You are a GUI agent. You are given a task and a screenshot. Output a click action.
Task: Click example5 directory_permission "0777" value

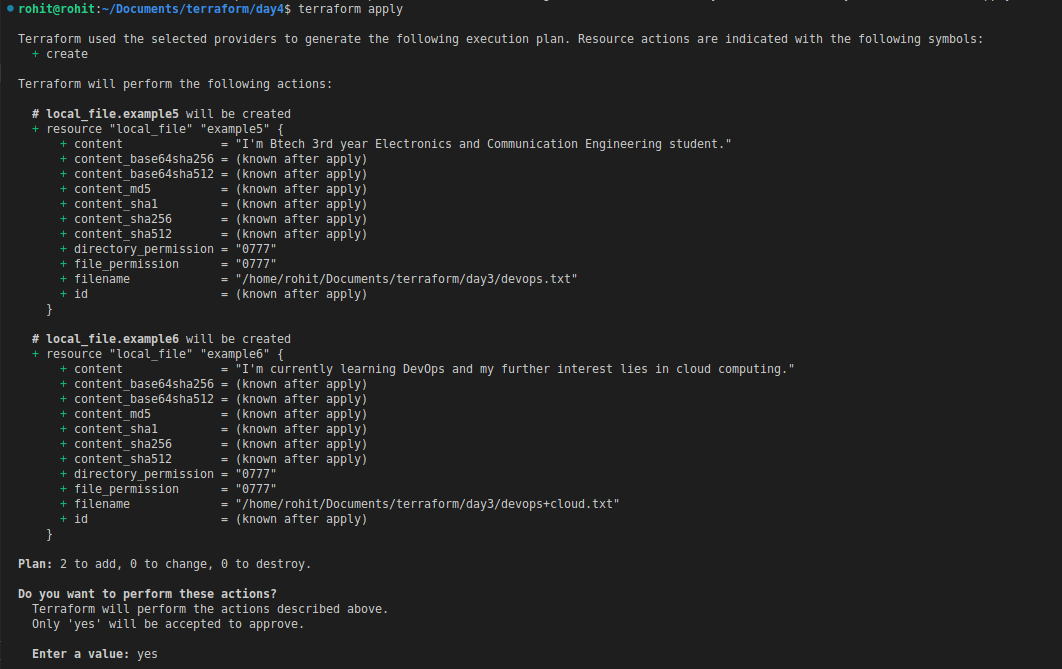[256, 249]
